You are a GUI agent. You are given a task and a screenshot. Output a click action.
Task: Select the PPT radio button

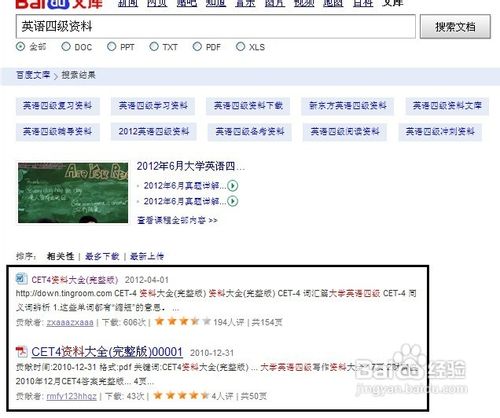(x=111, y=47)
